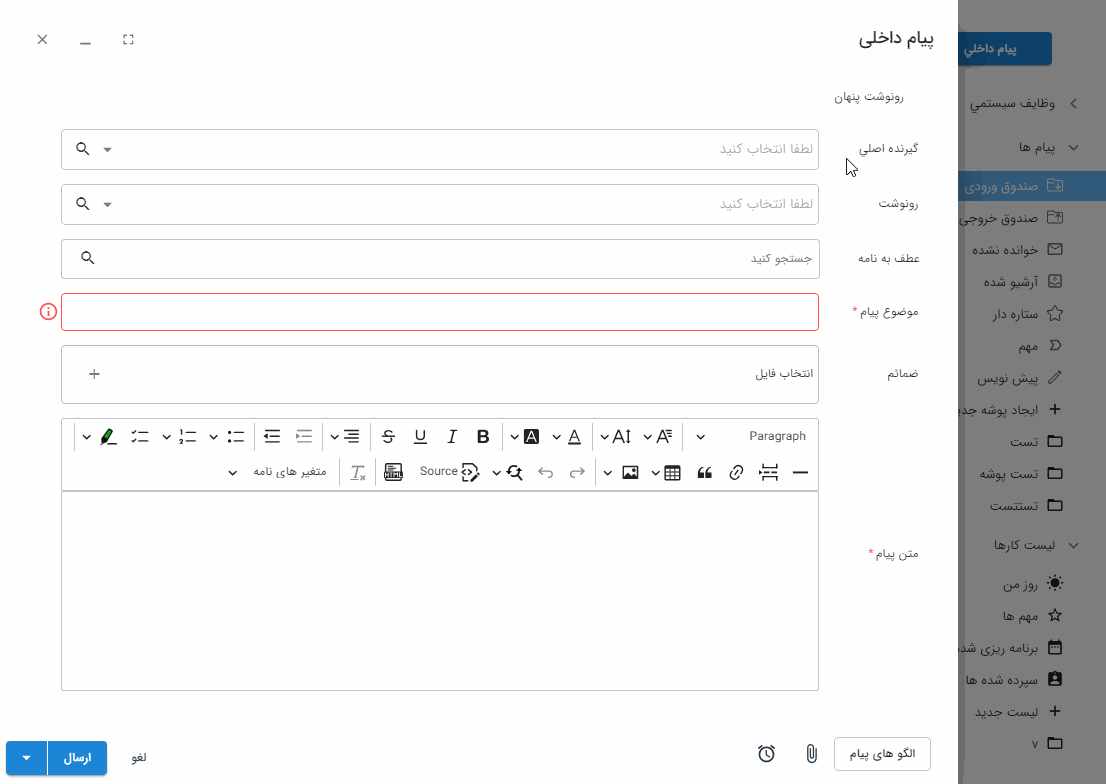1106x784 pixels.
Task: Apply italic formatting to message text
Action: pos(452,436)
